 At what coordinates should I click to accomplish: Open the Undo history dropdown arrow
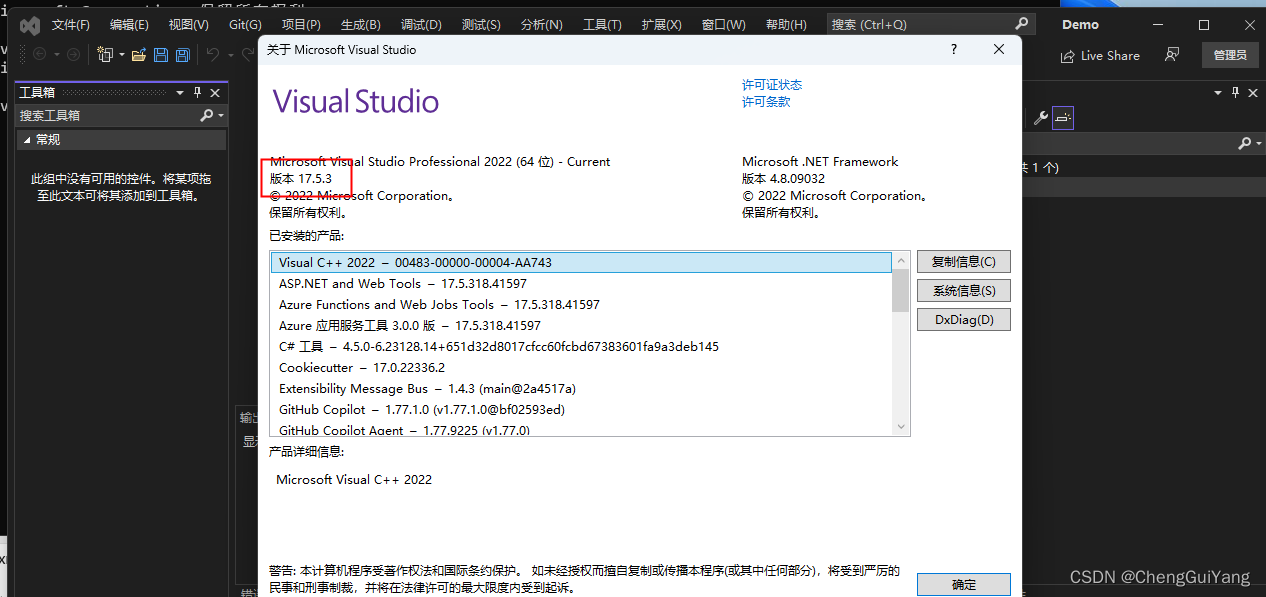pyautogui.click(x=229, y=55)
